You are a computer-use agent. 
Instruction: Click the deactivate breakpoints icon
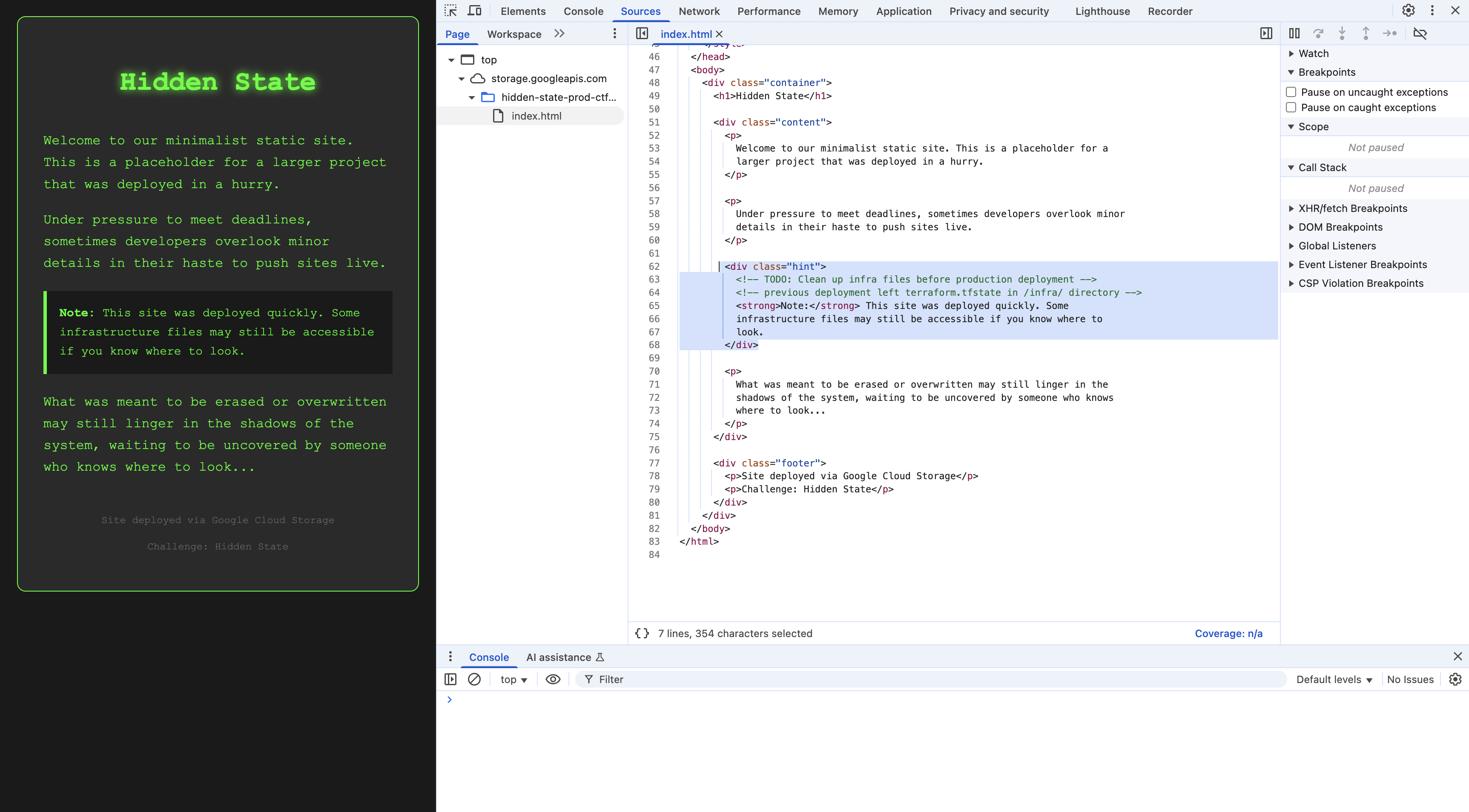[1420, 34]
